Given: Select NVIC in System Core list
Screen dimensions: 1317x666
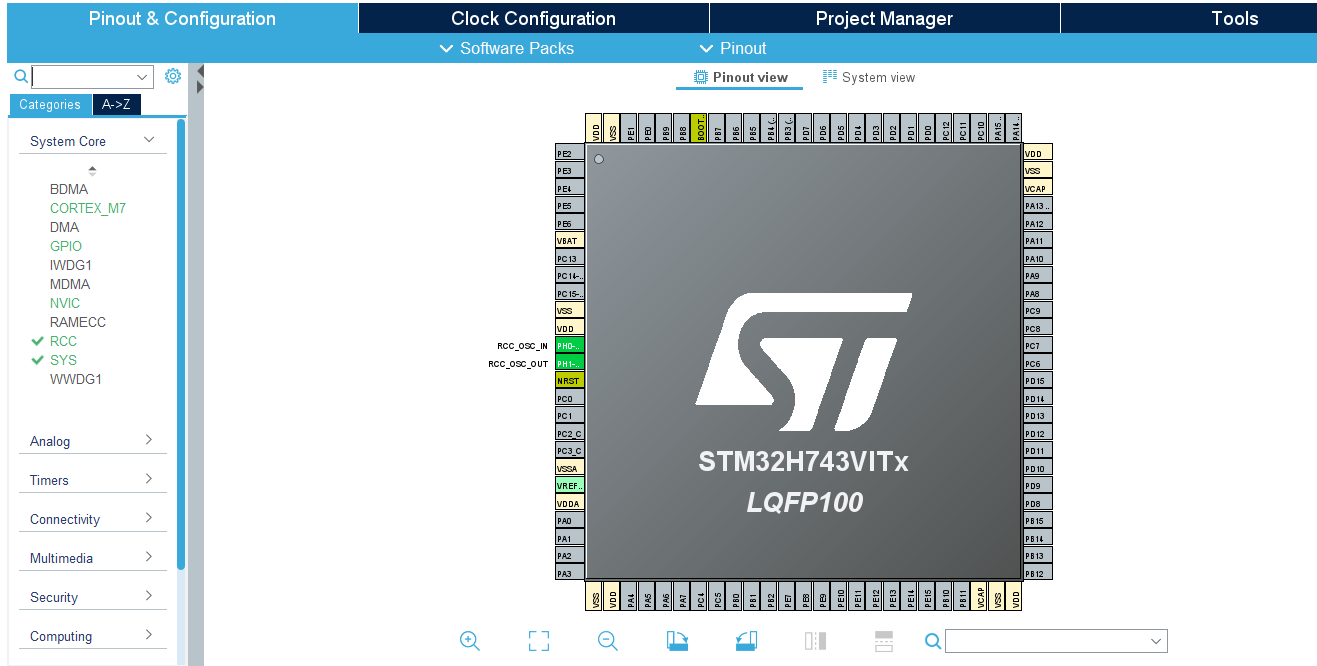Looking at the screenshot, I should tap(65, 303).
